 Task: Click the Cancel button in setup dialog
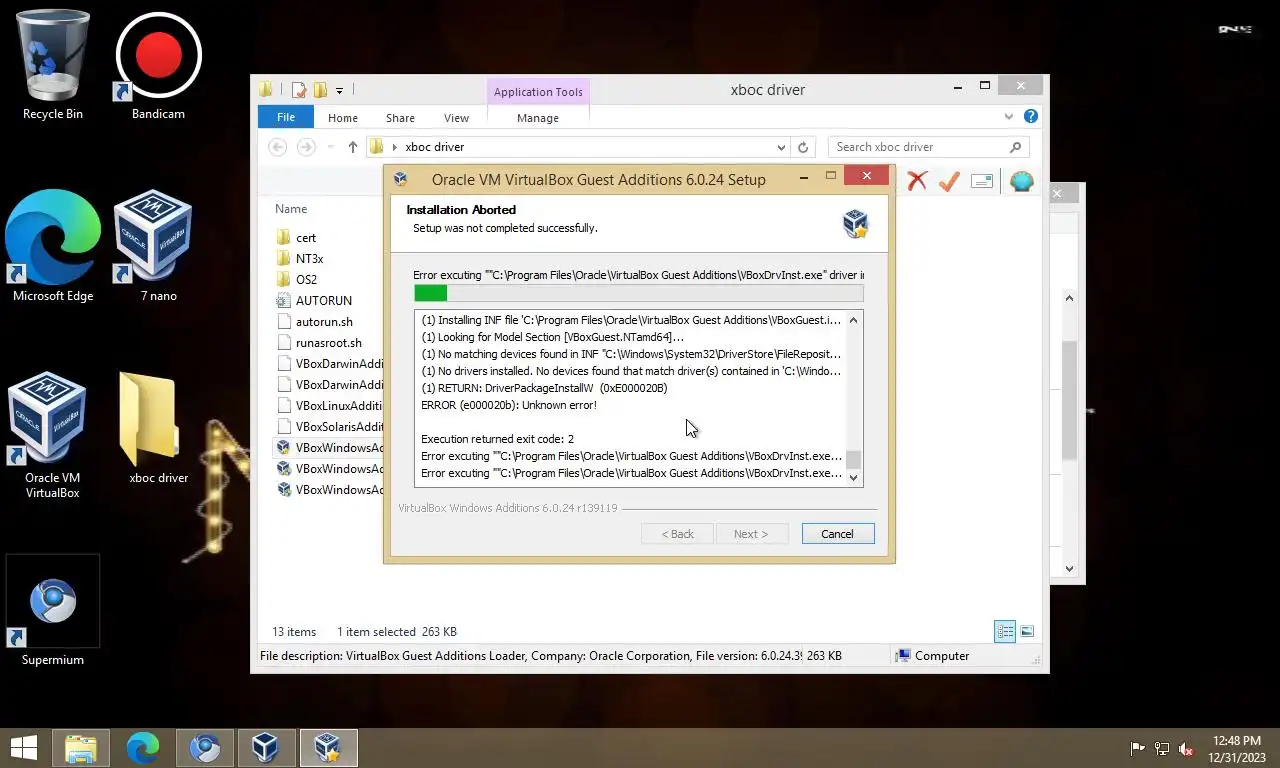(838, 534)
